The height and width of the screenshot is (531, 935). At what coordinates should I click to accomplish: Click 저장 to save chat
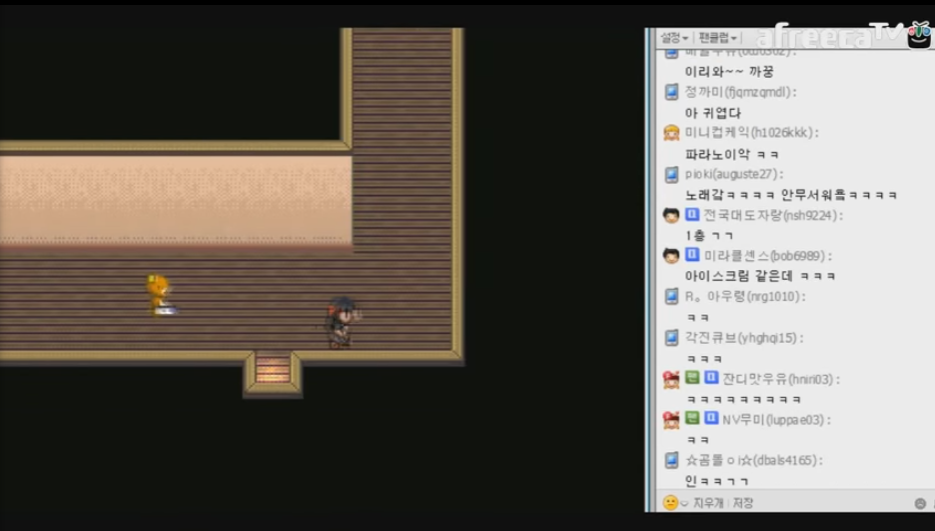point(743,503)
